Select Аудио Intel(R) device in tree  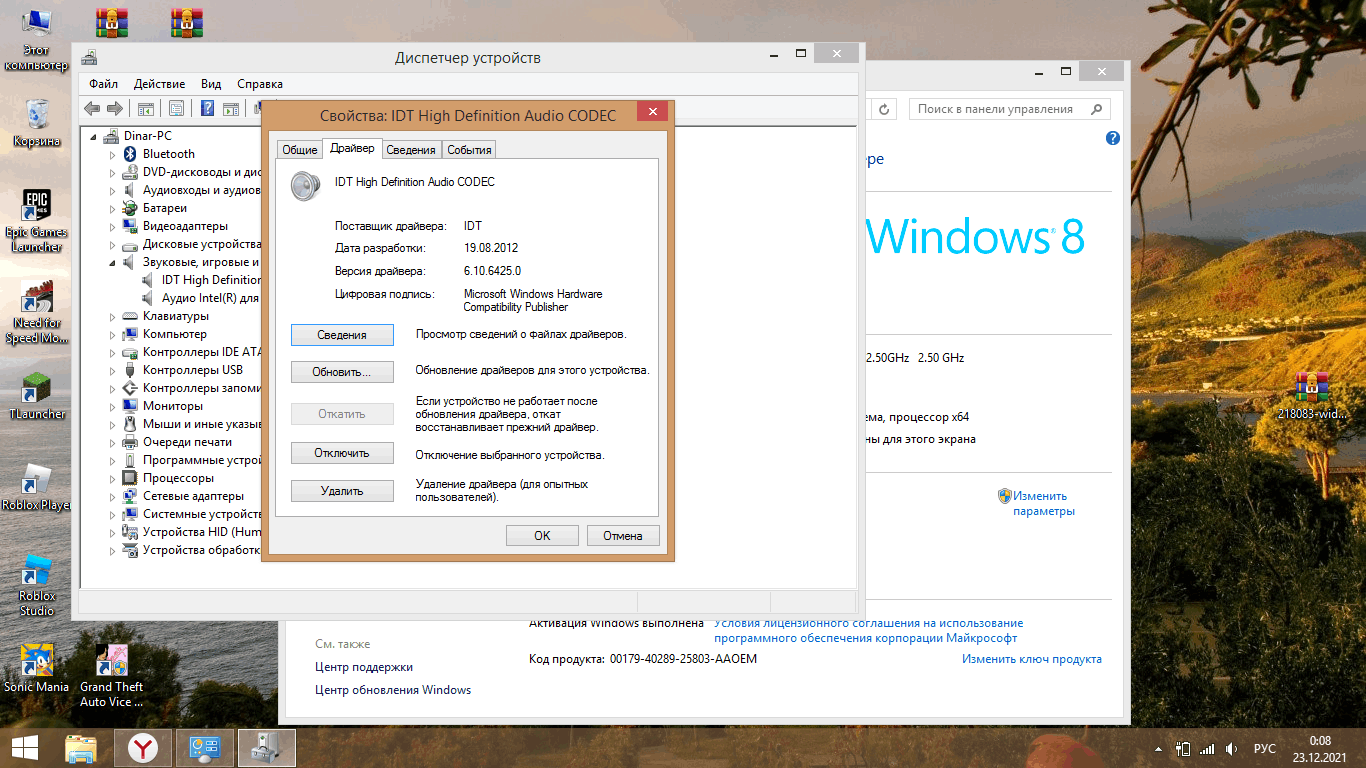[211, 298]
